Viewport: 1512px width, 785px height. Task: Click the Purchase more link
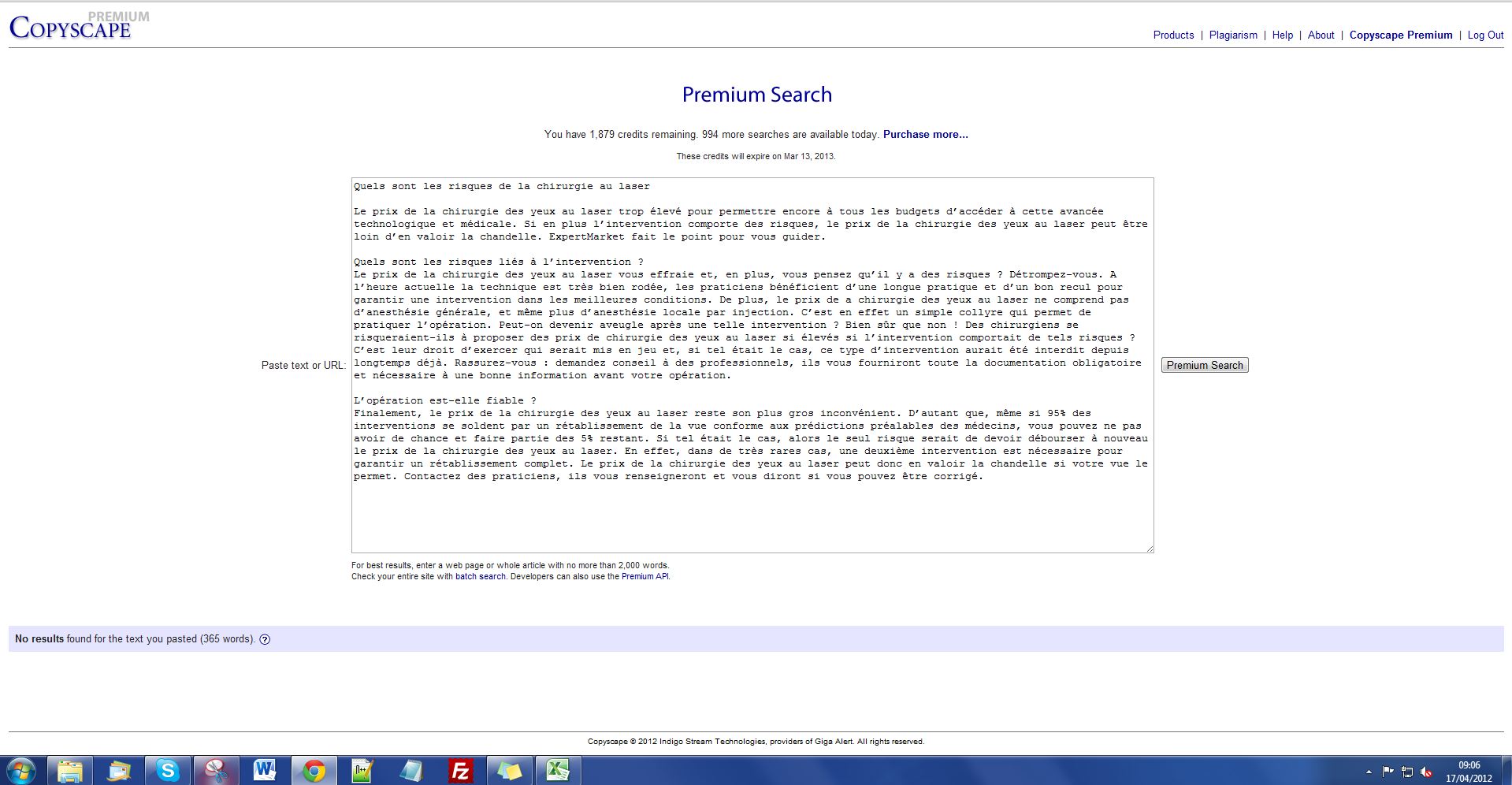pos(925,135)
